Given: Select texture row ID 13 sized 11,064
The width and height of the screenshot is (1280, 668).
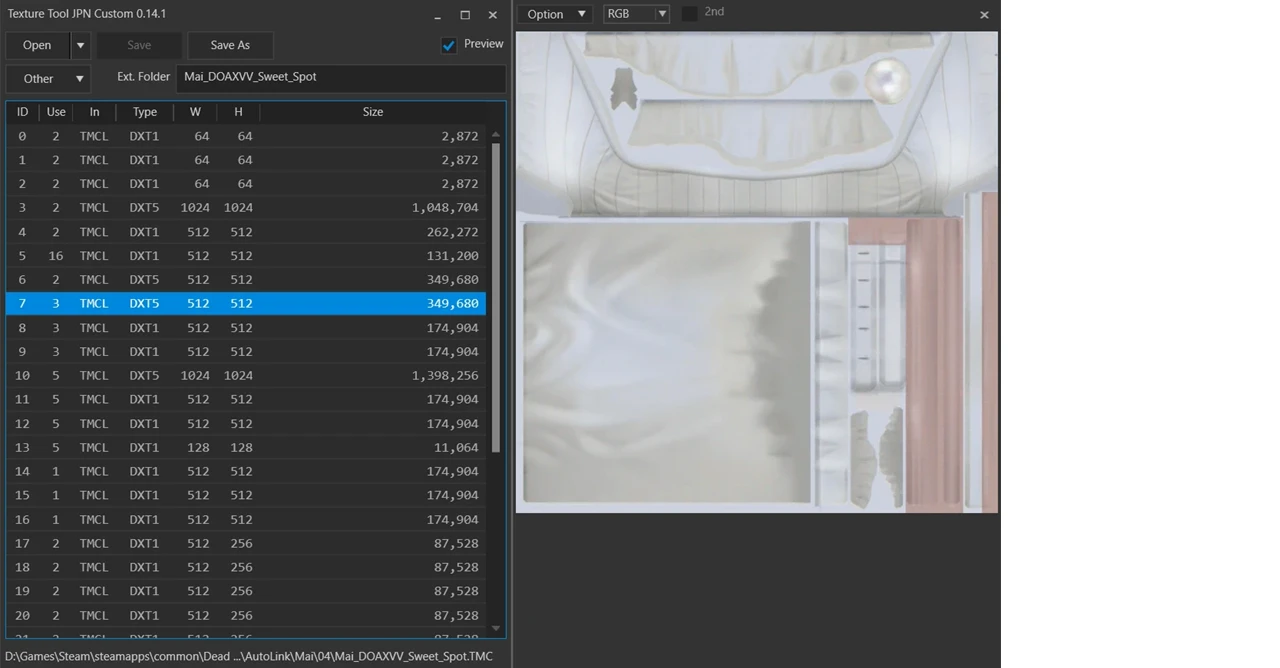Looking at the screenshot, I should [x=246, y=448].
